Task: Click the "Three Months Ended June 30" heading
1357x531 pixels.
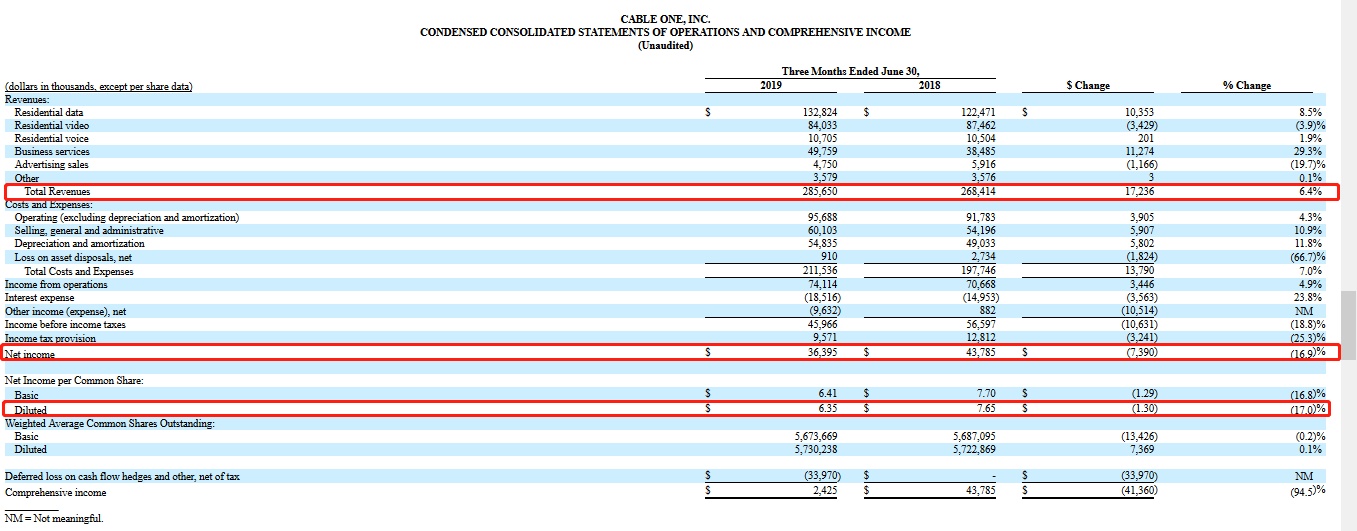Action: 850,70
